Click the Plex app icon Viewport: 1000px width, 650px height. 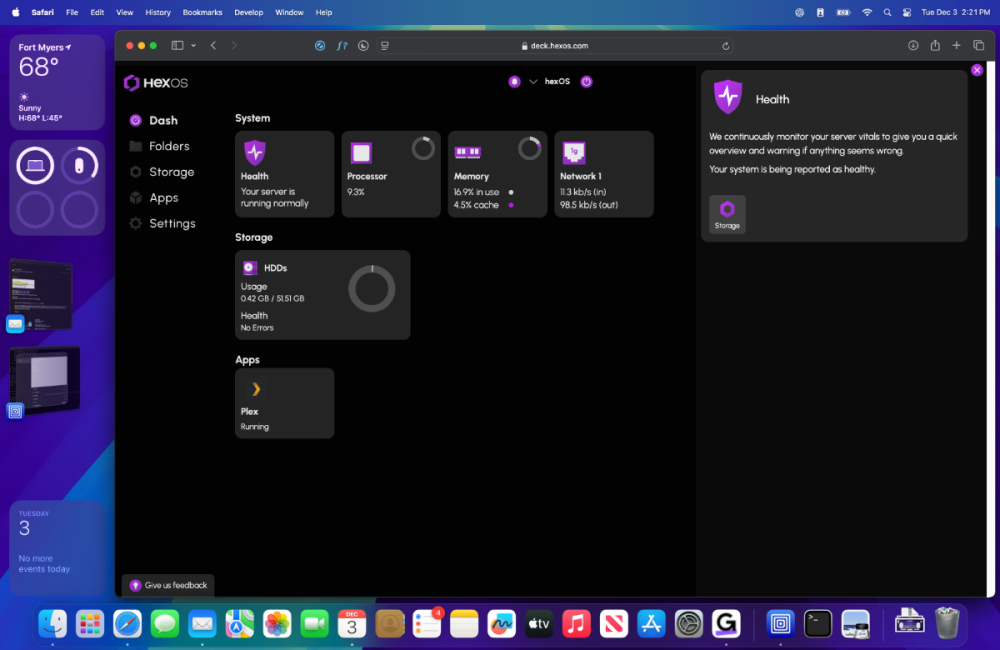coord(256,389)
